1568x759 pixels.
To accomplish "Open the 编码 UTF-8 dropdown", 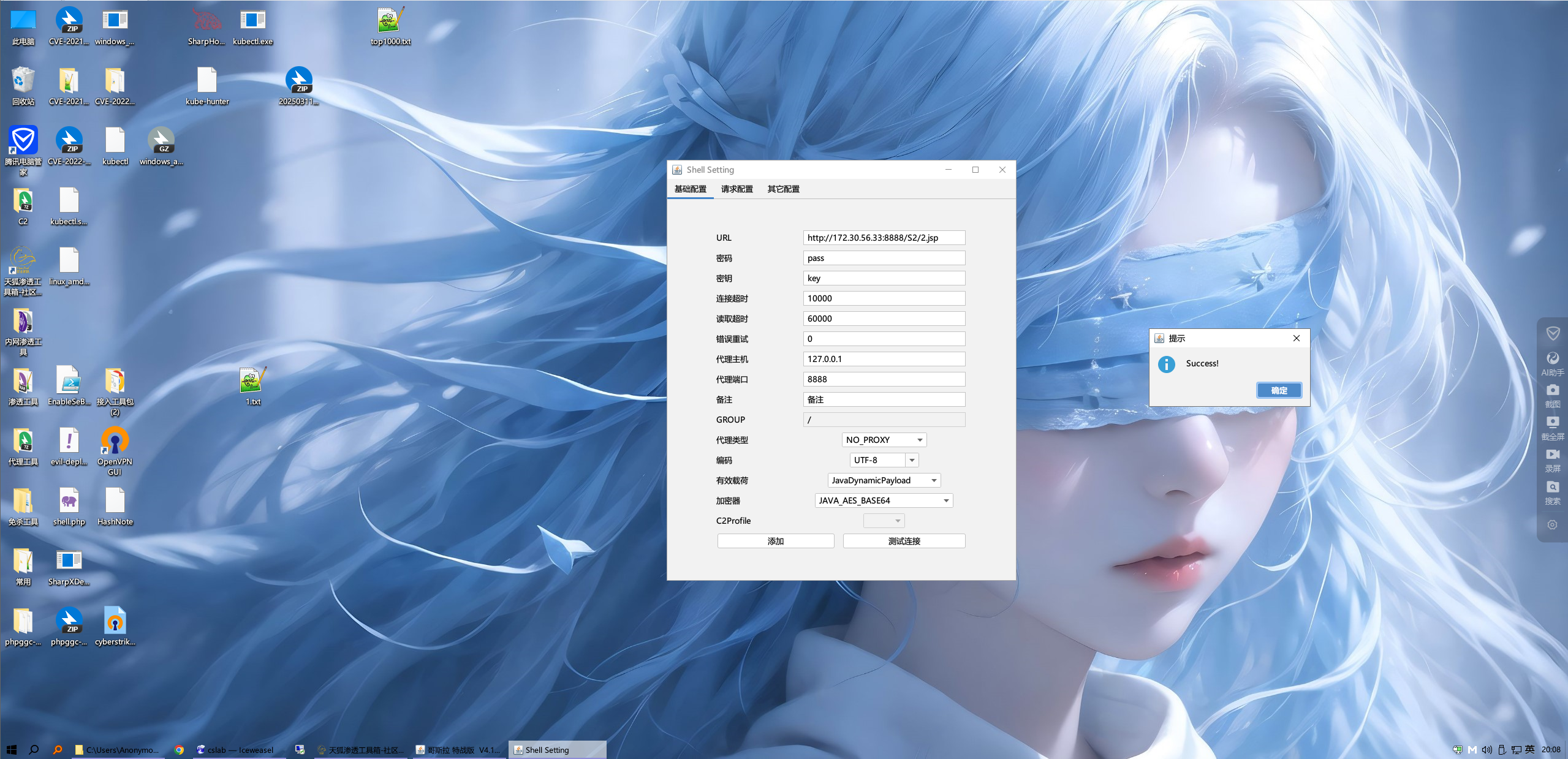I will click(x=912, y=460).
